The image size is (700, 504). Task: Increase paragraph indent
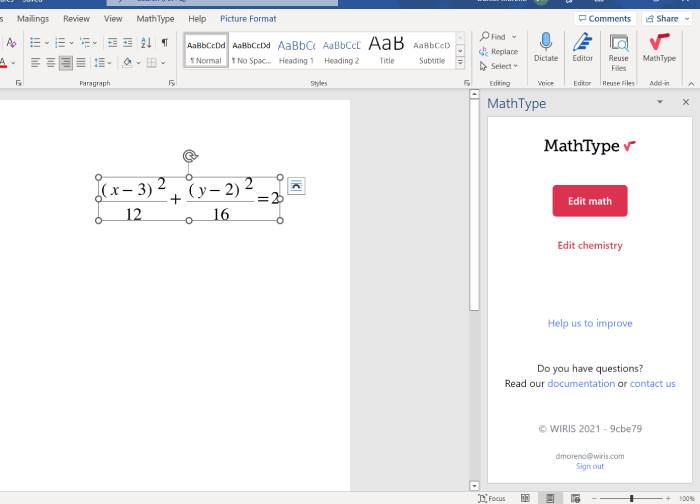pyautogui.click(x=128, y=43)
